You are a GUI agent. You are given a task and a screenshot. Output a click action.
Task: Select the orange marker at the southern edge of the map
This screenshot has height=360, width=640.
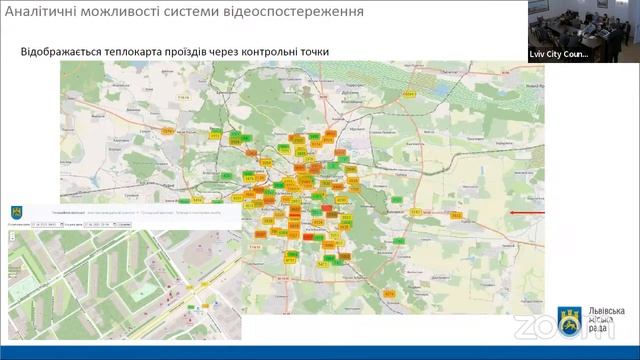(x=389, y=293)
